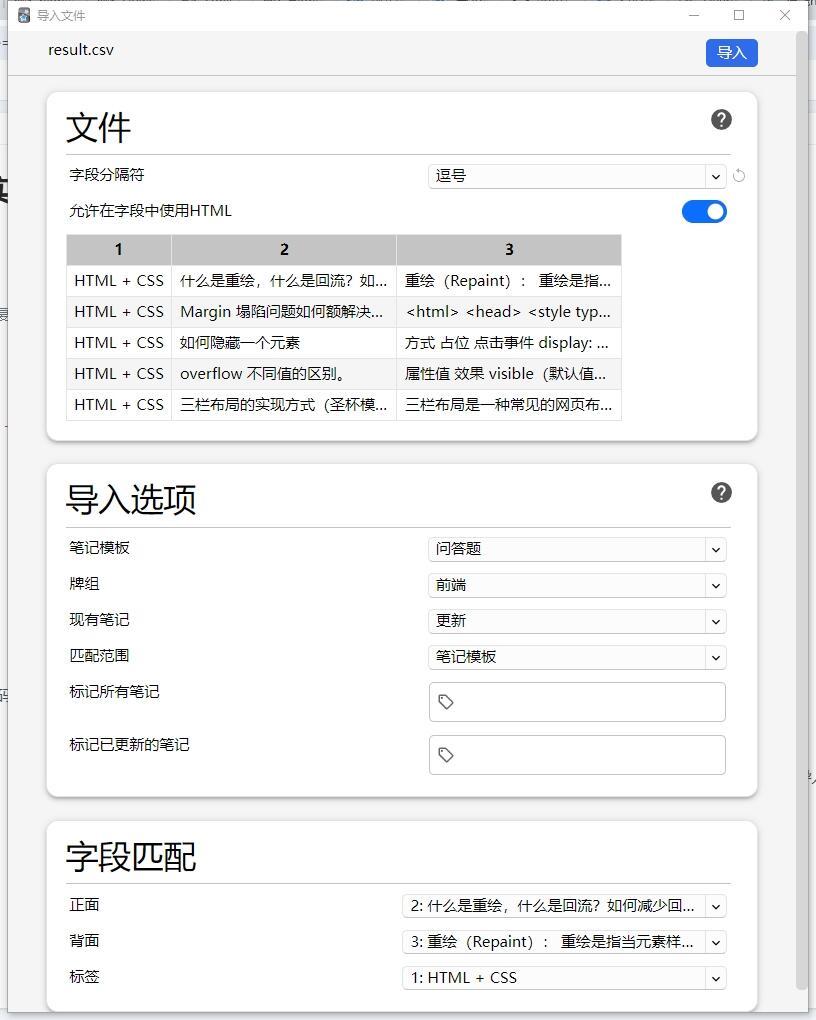Disable 允许在字段中使用HTML toggle
Screen dimensions: 816x1020
tap(704, 211)
